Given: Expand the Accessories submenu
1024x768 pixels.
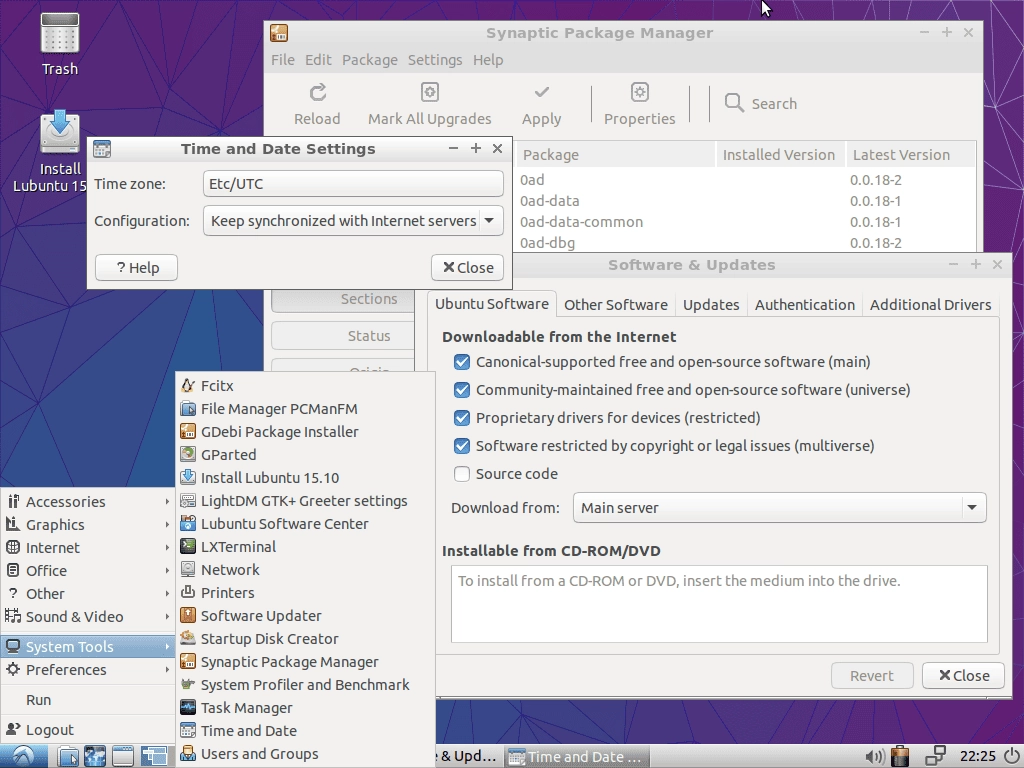Looking at the screenshot, I should coord(88,502).
